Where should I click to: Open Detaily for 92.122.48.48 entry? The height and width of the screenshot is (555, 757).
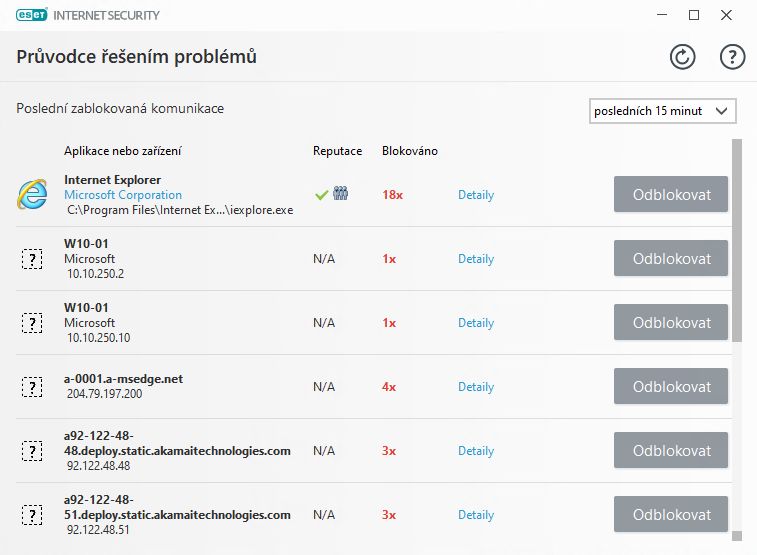476,451
